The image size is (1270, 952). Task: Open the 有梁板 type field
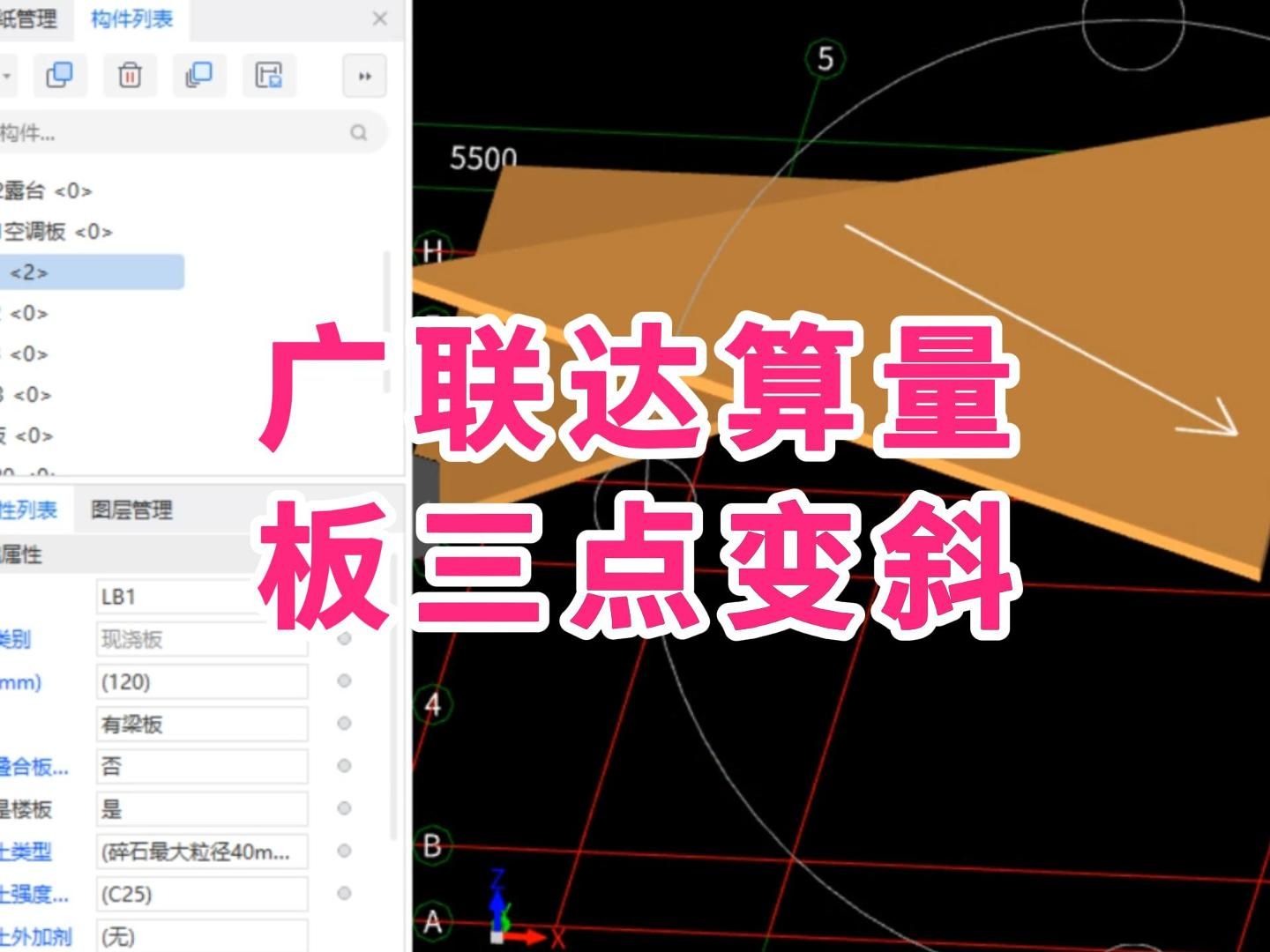202,724
